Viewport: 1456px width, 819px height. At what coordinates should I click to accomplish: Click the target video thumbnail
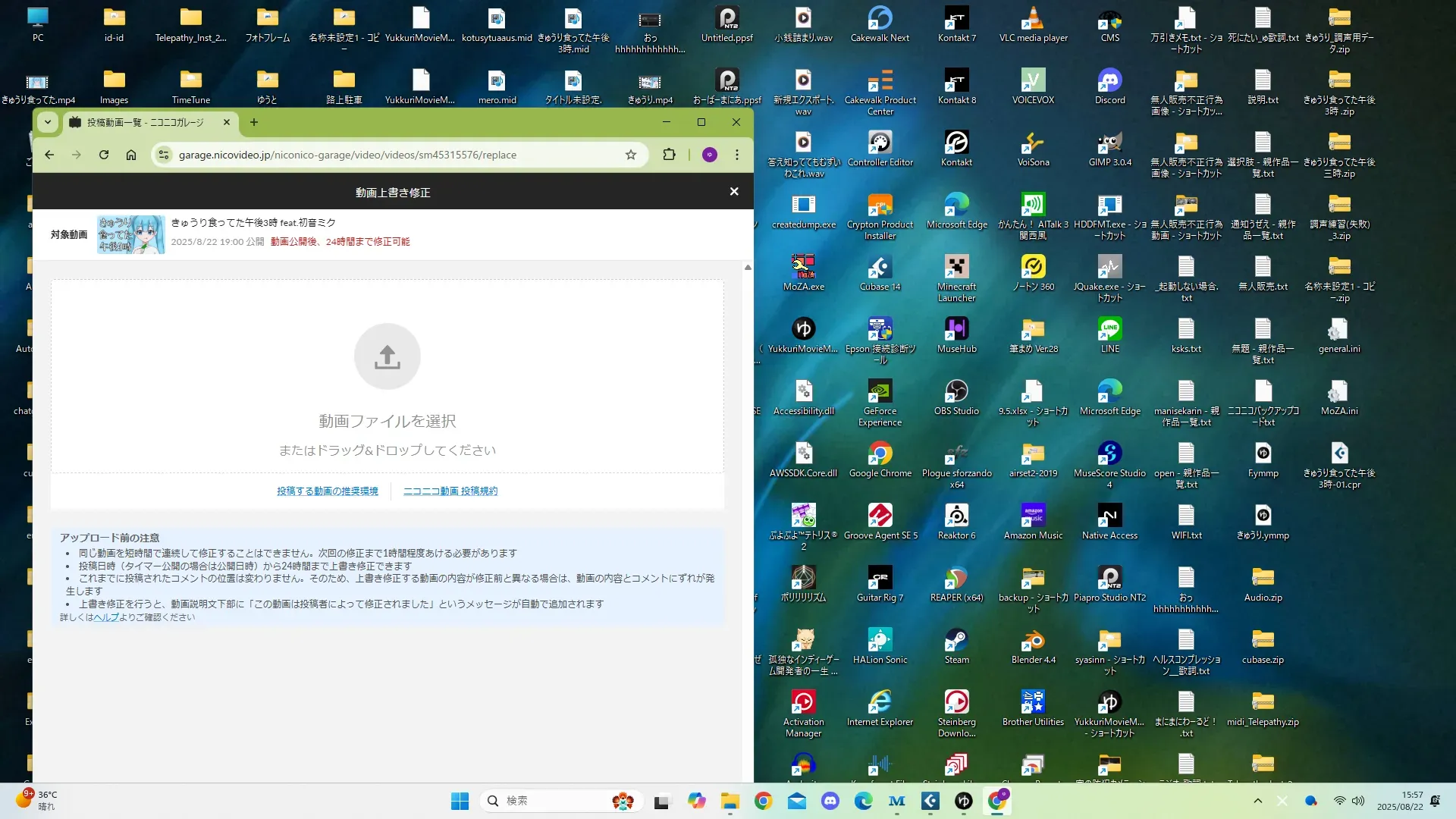click(130, 234)
